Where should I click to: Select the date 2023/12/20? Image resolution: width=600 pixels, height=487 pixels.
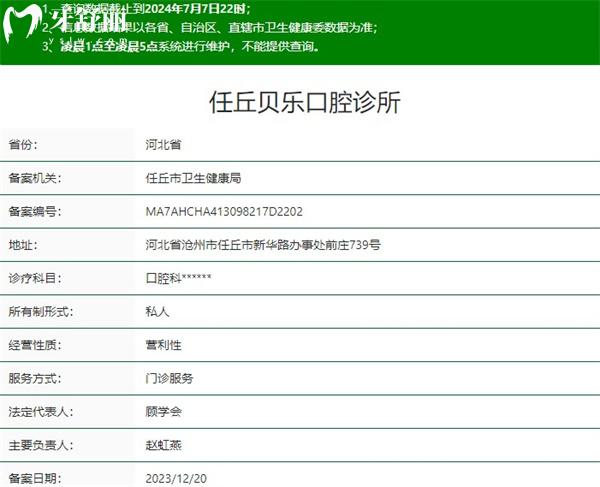click(176, 479)
